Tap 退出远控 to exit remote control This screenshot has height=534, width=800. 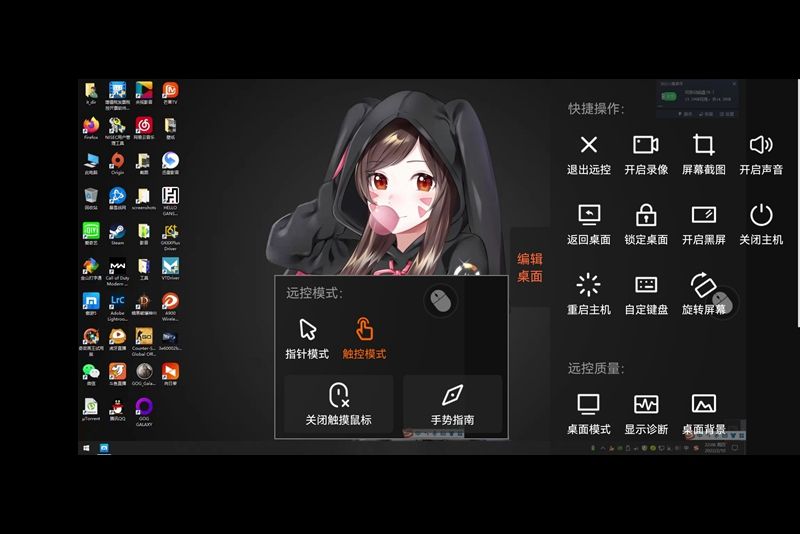(589, 155)
